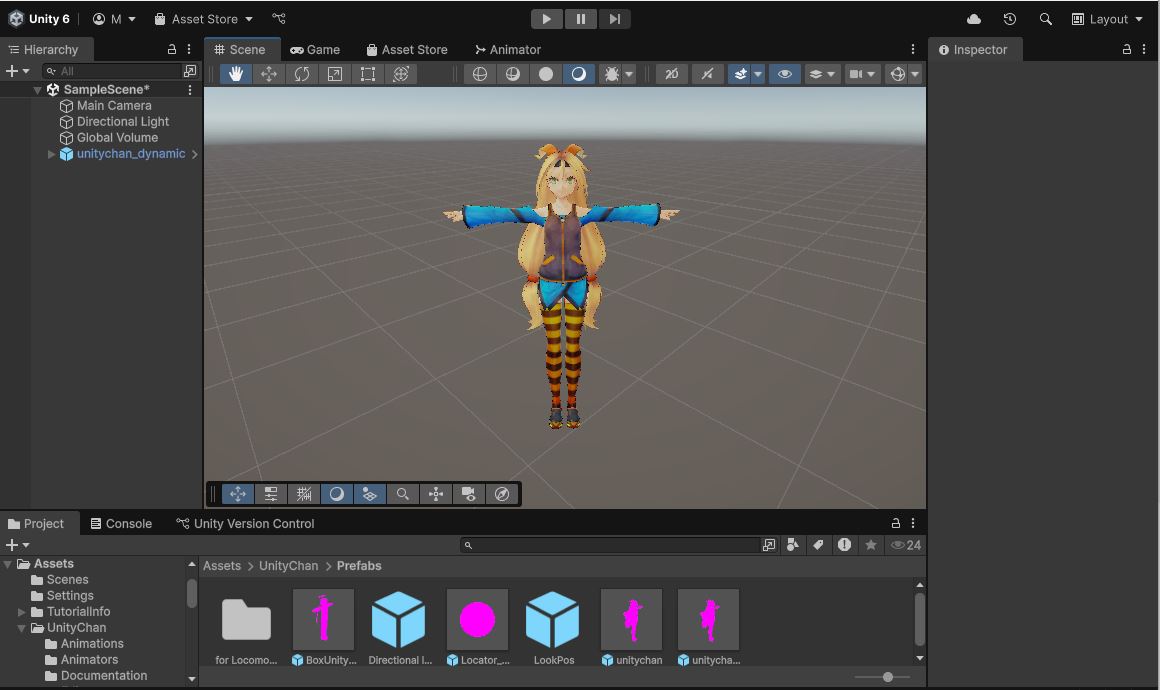Open the account M dropdown
1160x690 pixels.
coord(114,19)
